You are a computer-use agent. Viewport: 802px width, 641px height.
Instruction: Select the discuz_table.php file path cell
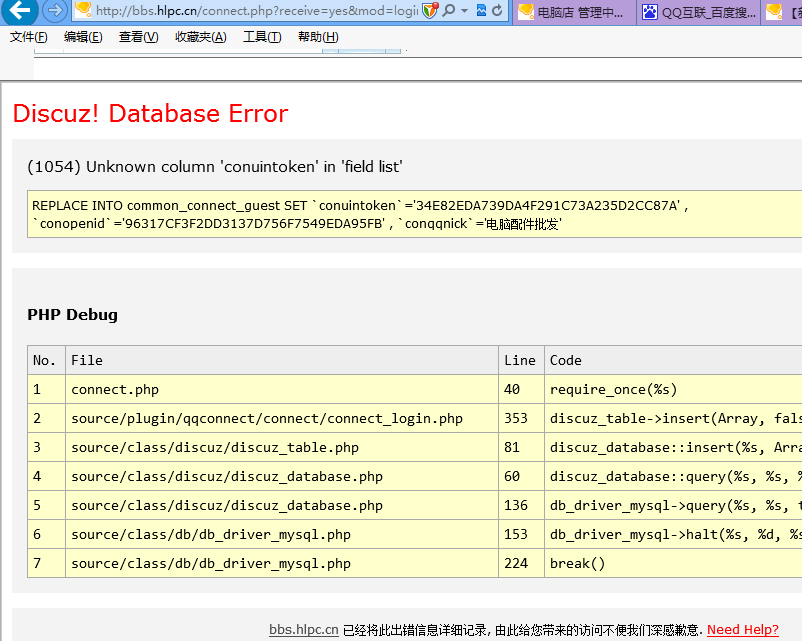[282, 447]
